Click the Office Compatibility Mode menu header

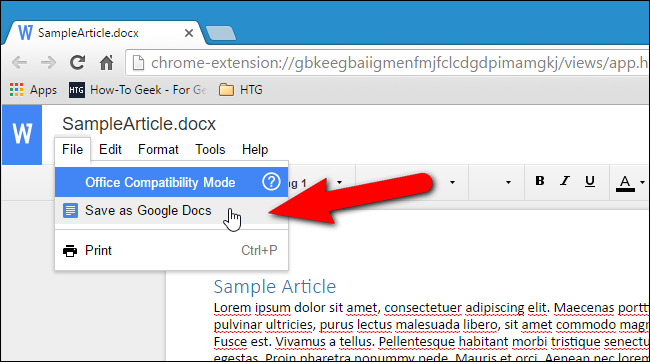click(x=171, y=182)
